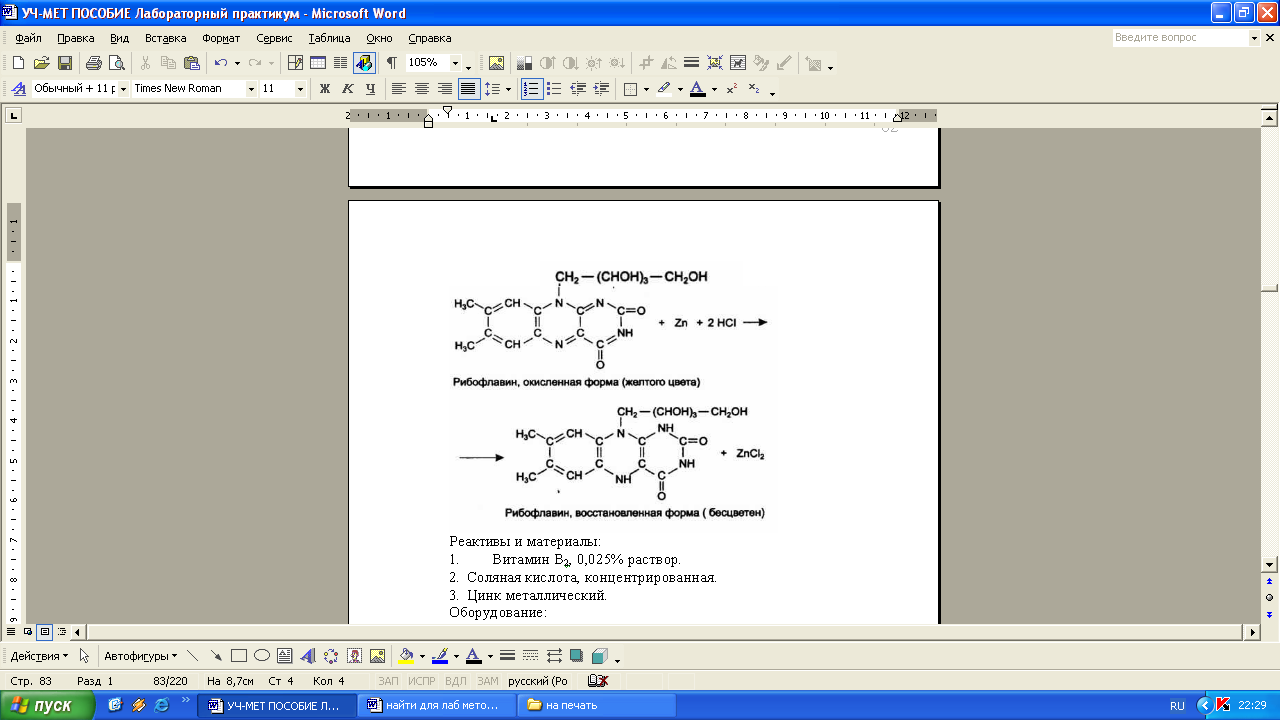Switch to 'найти для лаб мето...' taskbar window
This screenshot has width=1280, height=720.
coord(437,705)
